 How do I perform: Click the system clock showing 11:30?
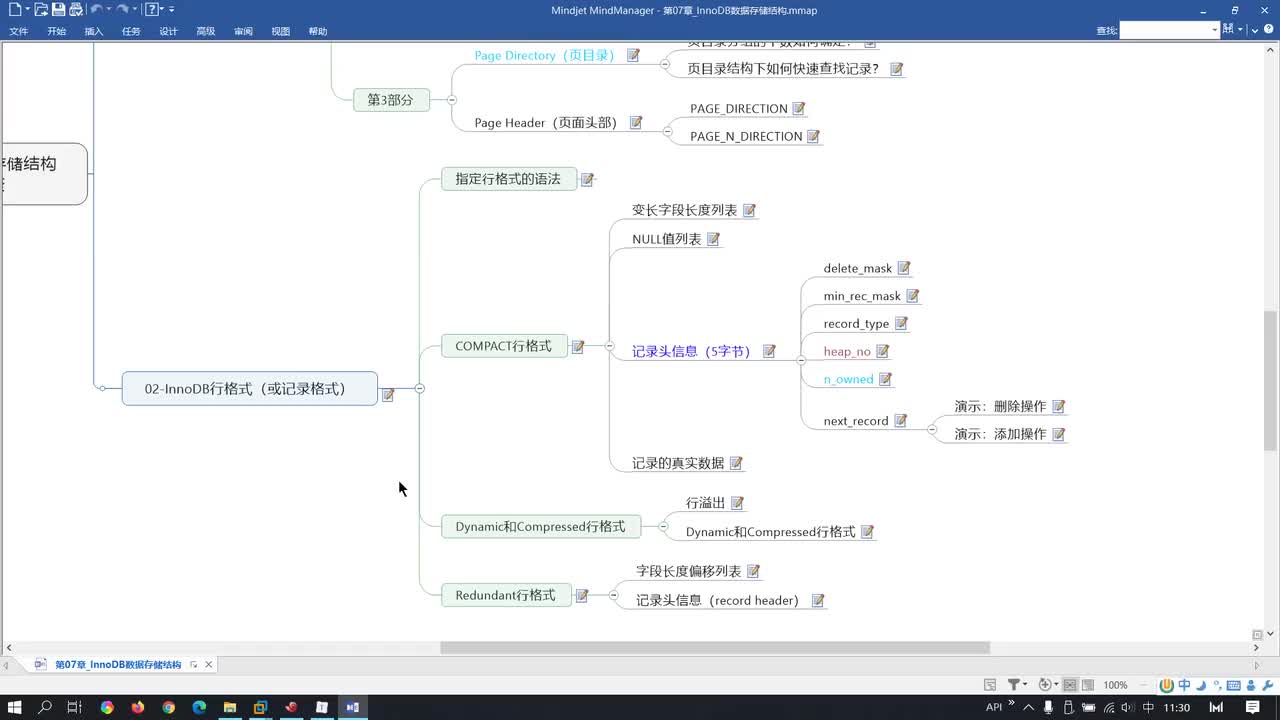tap(1177, 707)
